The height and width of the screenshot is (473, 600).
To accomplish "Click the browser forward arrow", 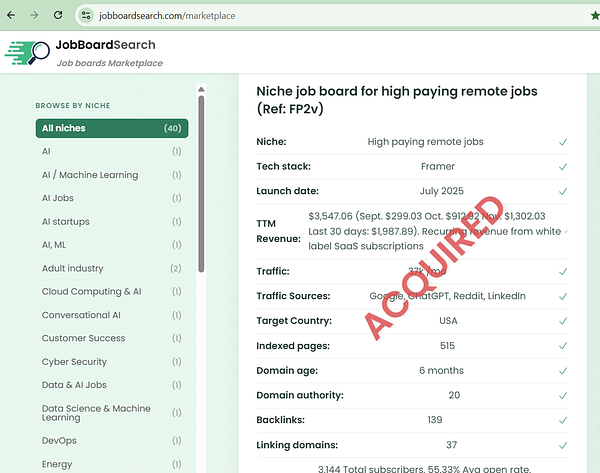I will coord(34,15).
